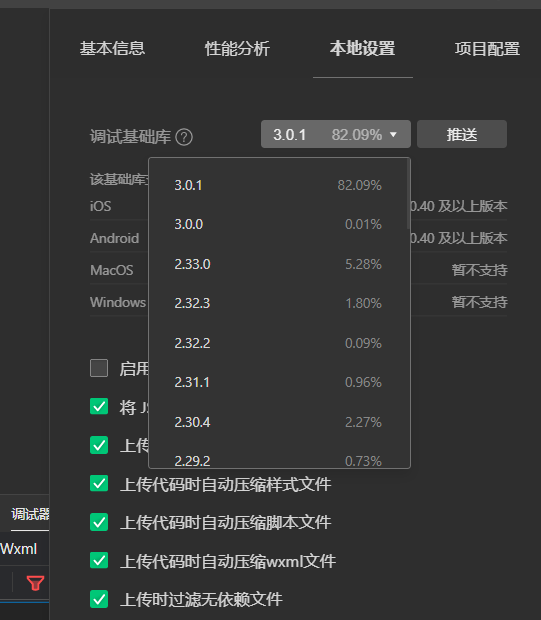Click the version dropdown list scrollbar

(x=408, y=194)
